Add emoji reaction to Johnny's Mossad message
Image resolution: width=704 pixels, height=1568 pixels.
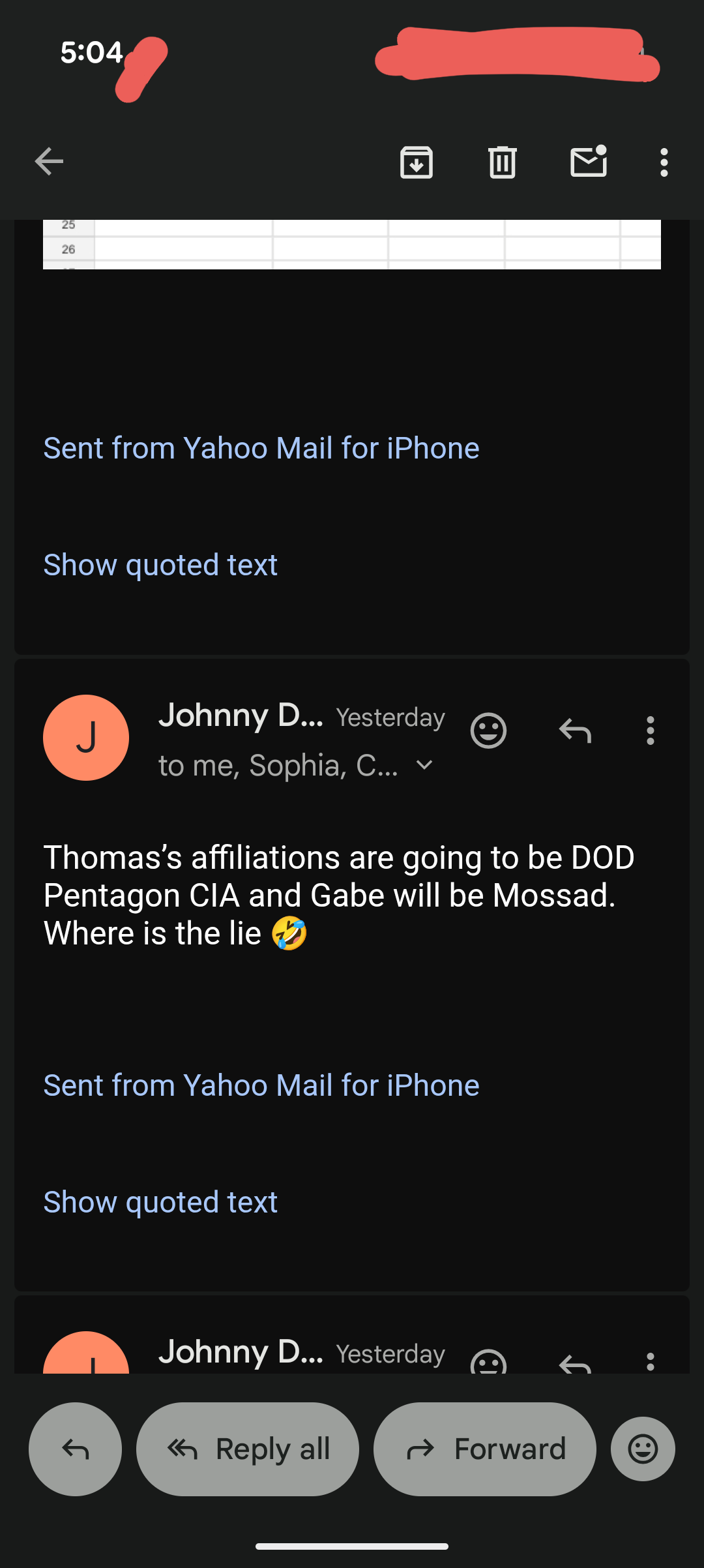[488, 731]
